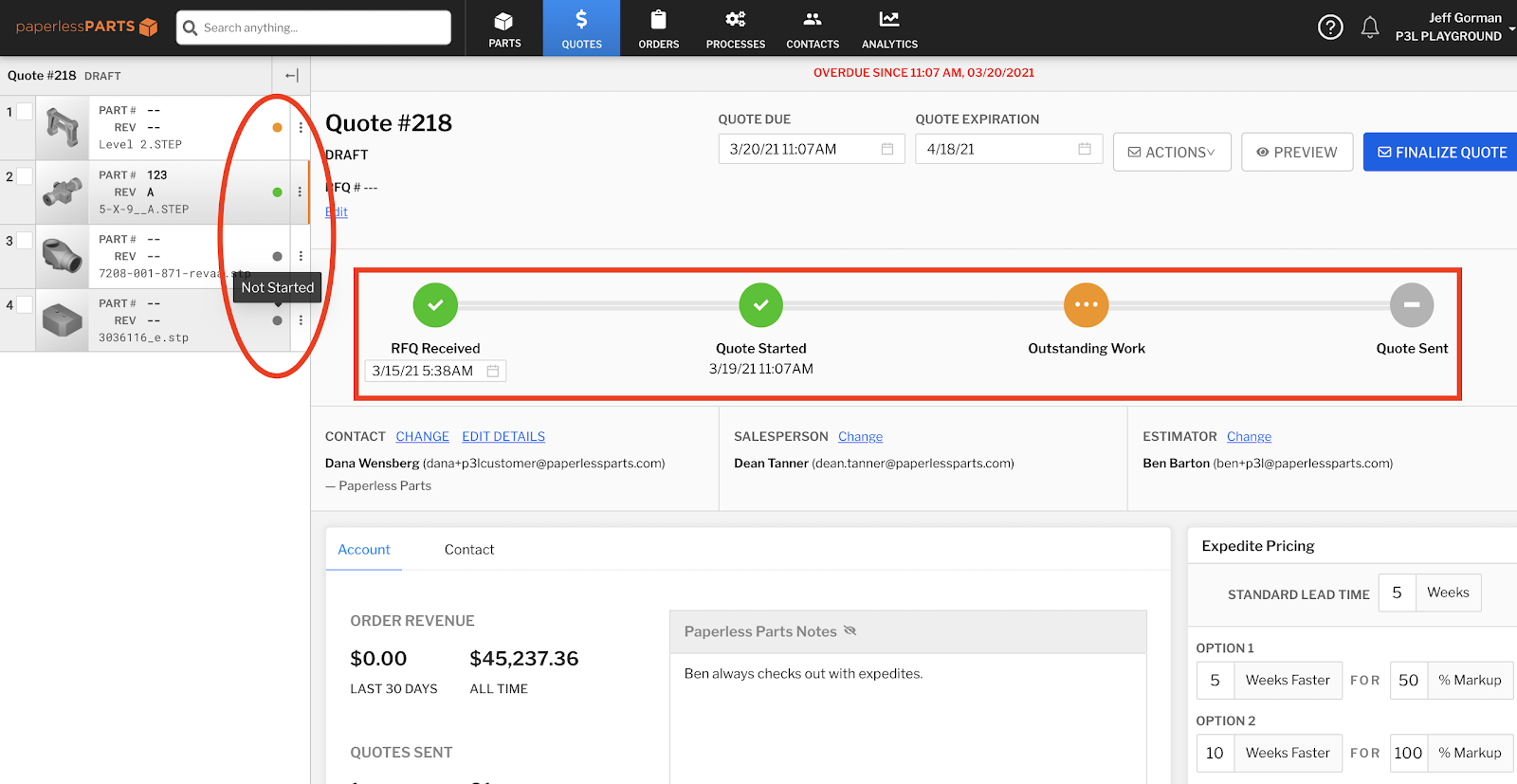Open calendar icon in Quote Expiration field
The height and width of the screenshot is (784, 1517).
click(x=1085, y=149)
